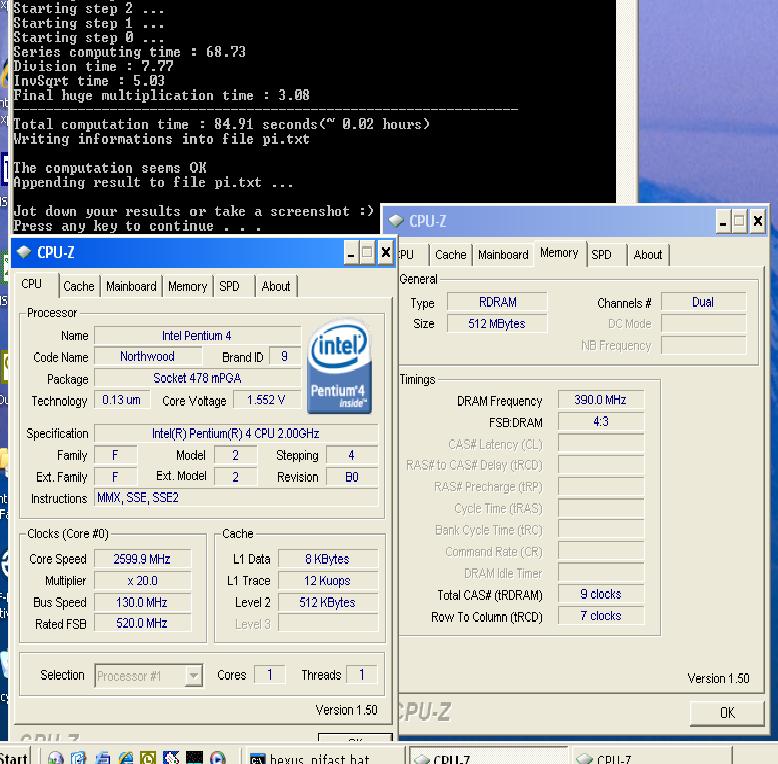
Task: Open the Mainboard tab in the right CPU-Z window
Action: [x=503, y=255]
